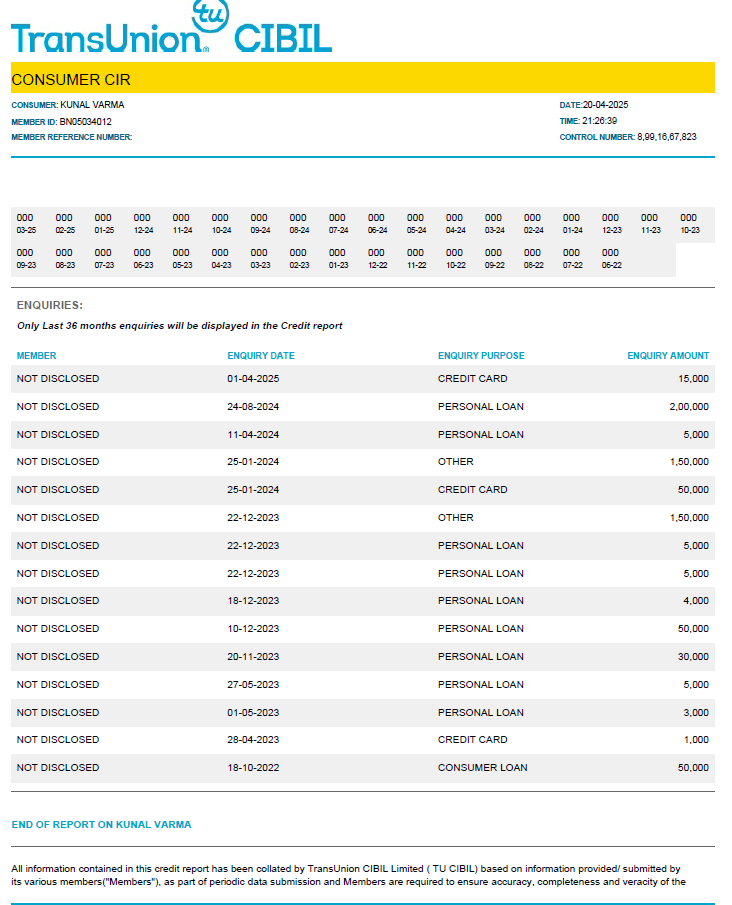The image size is (732, 905).
Task: Select enquiry date 10-12-2023
Action: tap(253, 629)
